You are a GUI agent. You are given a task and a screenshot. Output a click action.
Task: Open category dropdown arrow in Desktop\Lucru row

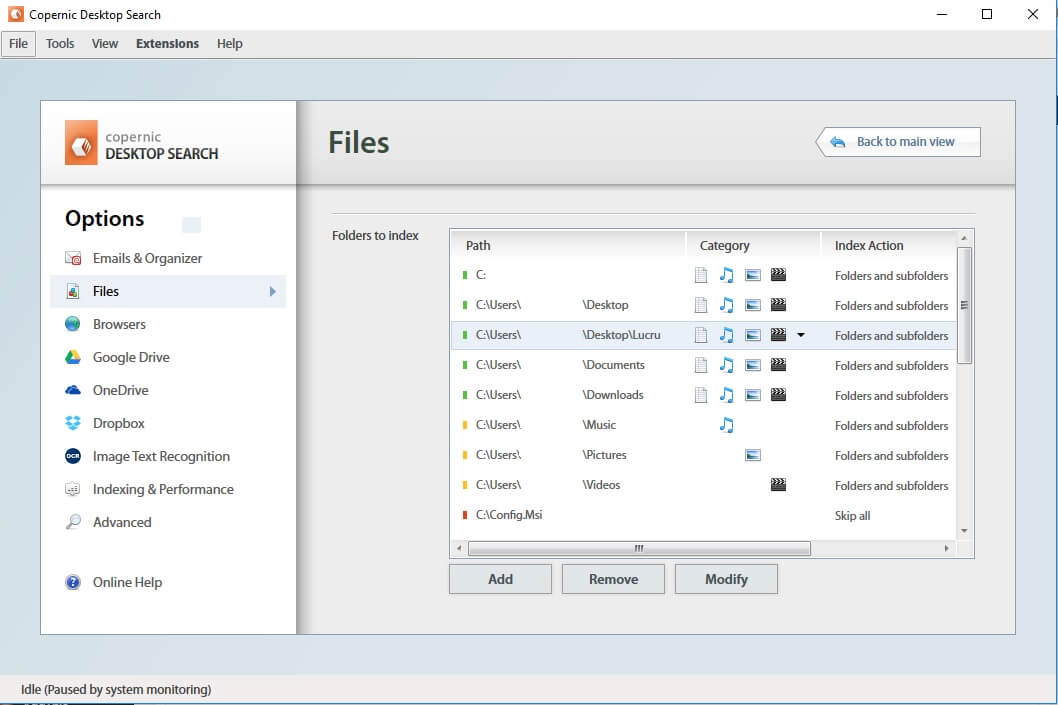(801, 335)
